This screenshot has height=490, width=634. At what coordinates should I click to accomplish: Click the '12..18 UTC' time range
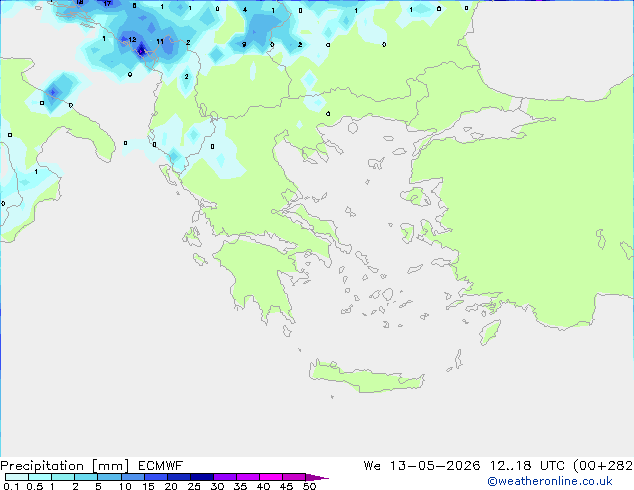[527, 466]
